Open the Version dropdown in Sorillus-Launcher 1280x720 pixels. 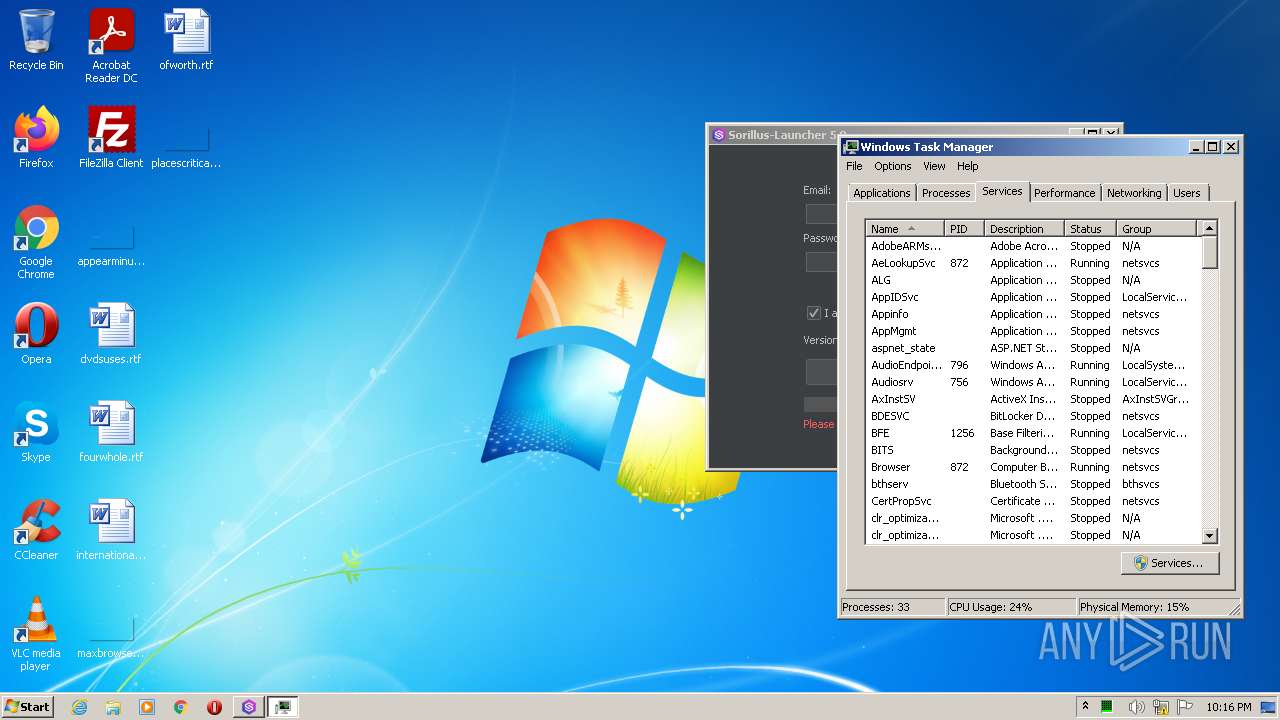coord(821,371)
